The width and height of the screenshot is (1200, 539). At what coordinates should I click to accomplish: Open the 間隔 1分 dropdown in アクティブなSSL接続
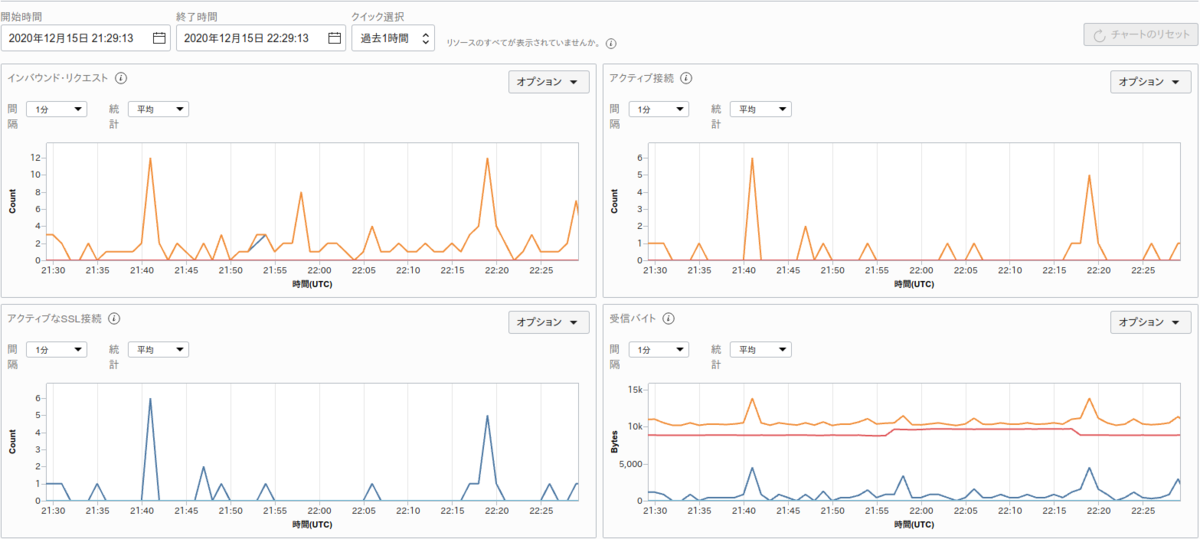[57, 349]
